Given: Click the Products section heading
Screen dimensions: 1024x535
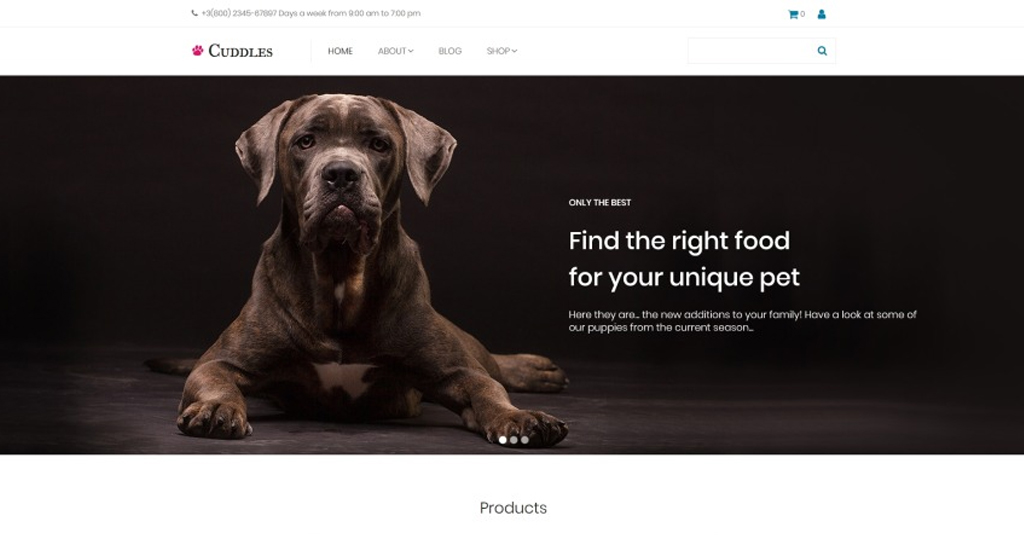Looking at the screenshot, I should click(513, 508).
